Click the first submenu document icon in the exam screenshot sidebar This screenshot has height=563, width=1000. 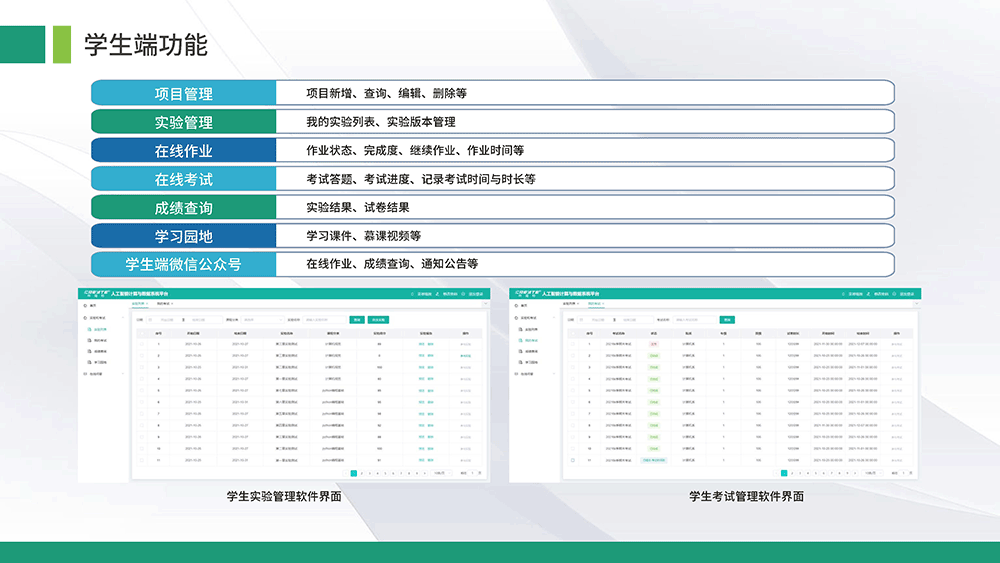(x=520, y=330)
